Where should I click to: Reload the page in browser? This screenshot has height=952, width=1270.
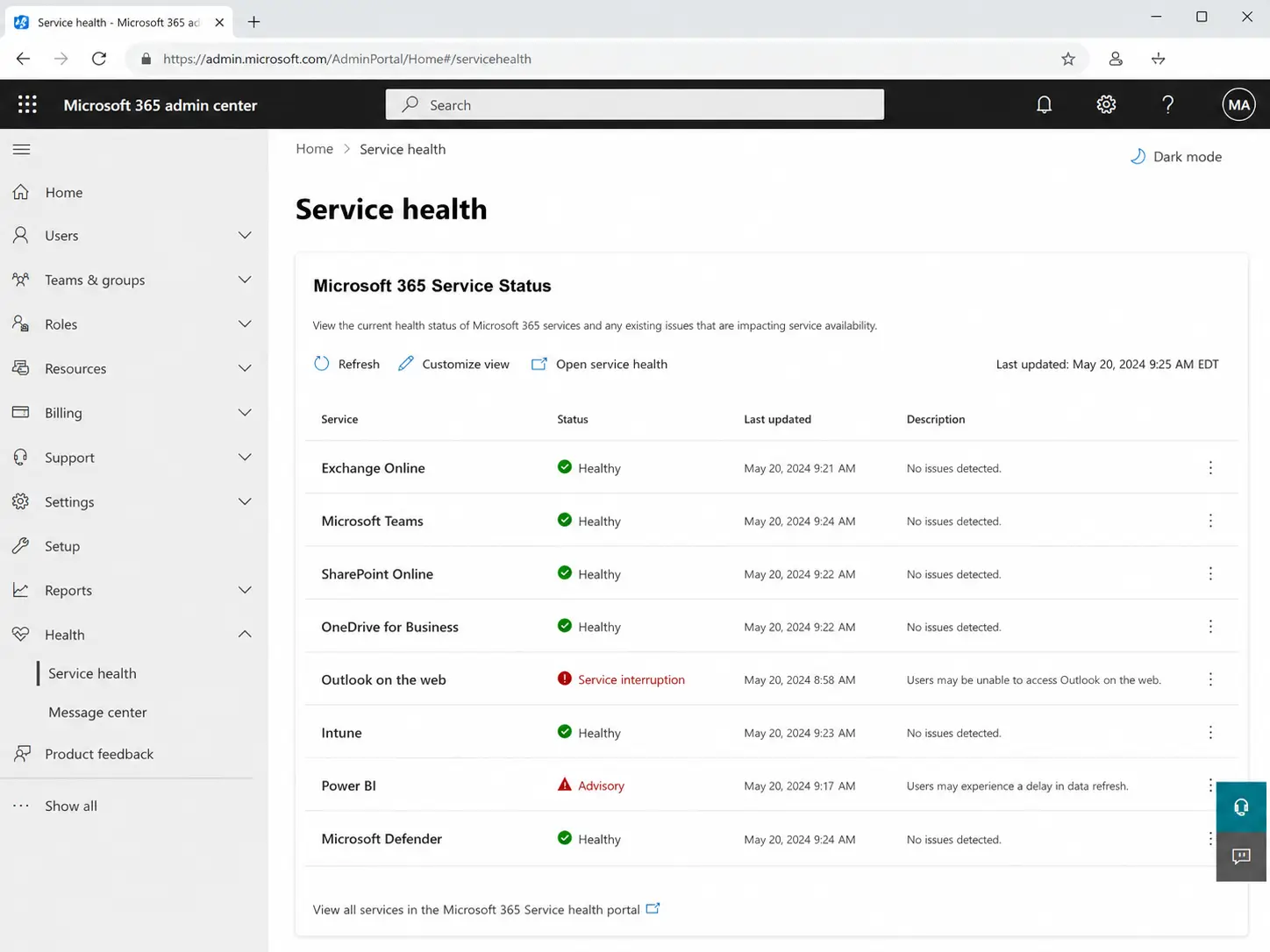coord(99,59)
